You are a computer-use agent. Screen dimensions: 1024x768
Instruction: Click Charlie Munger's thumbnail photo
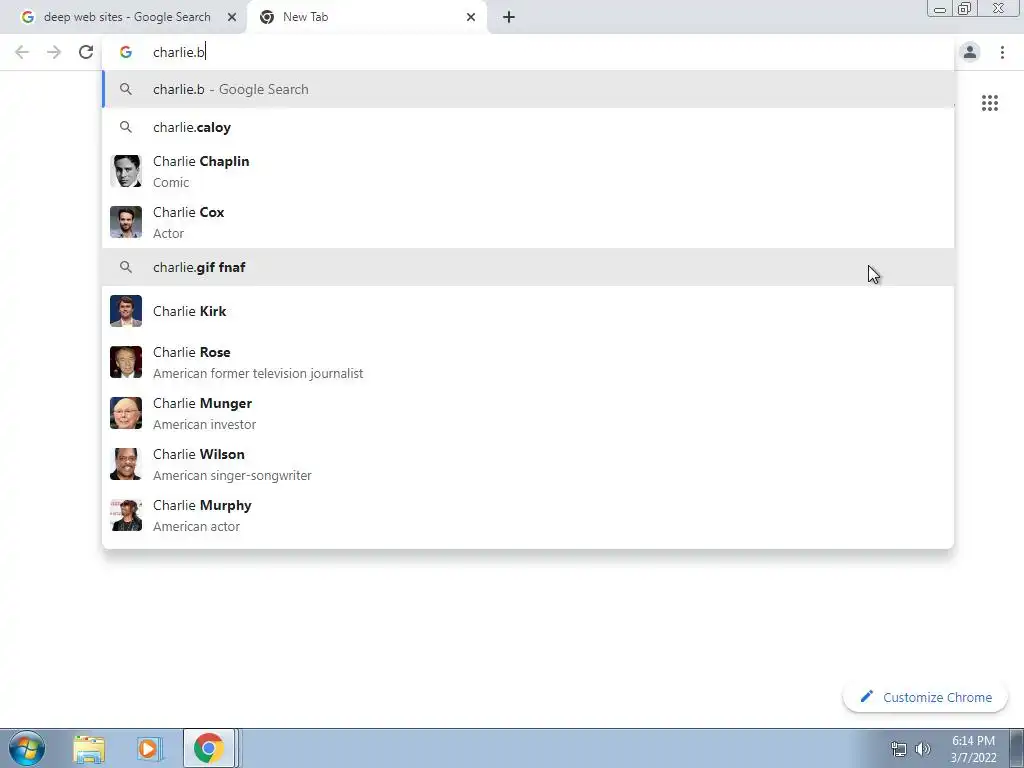pos(126,413)
